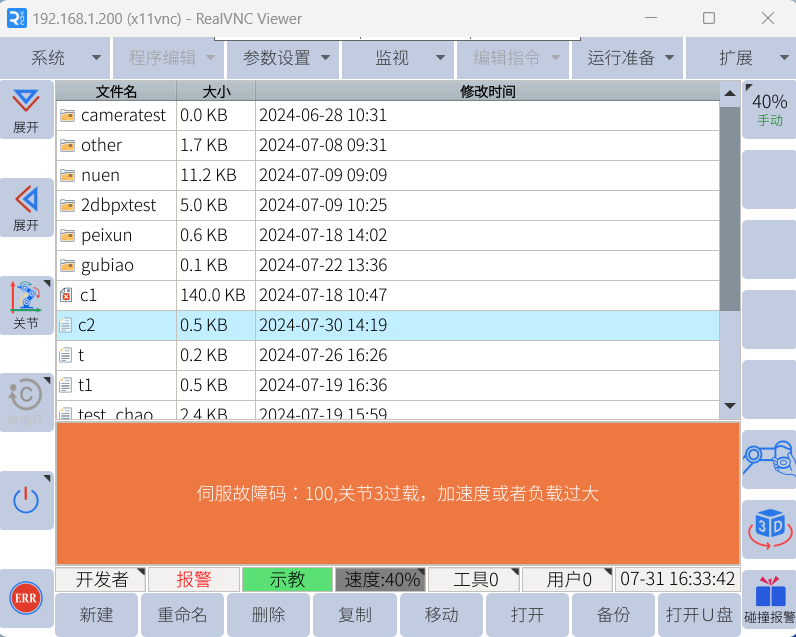
Task: Expand the 系统 dropdown menu
Action: 55,58
